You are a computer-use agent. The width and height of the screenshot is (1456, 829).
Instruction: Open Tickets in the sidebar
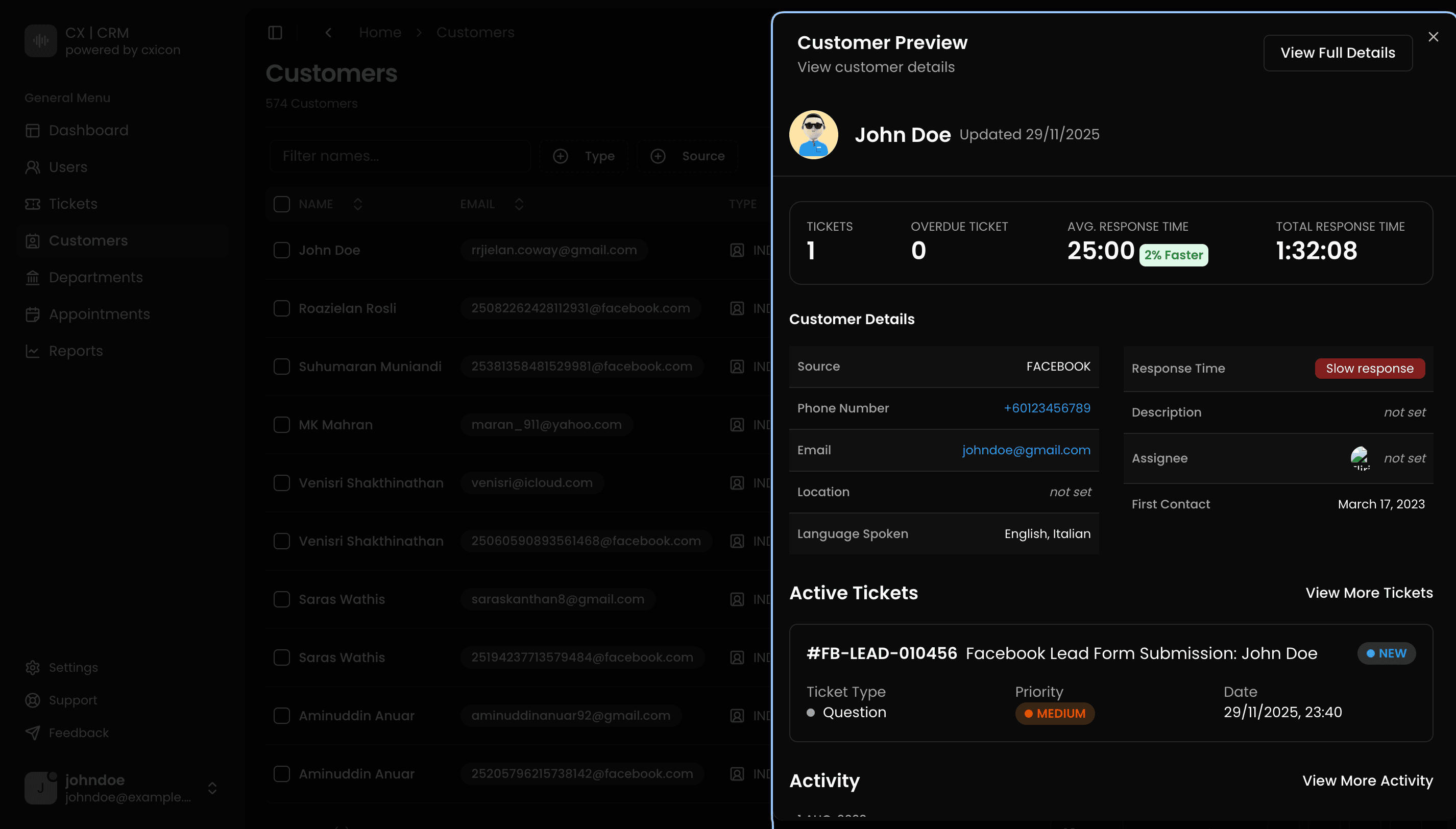coord(123,204)
